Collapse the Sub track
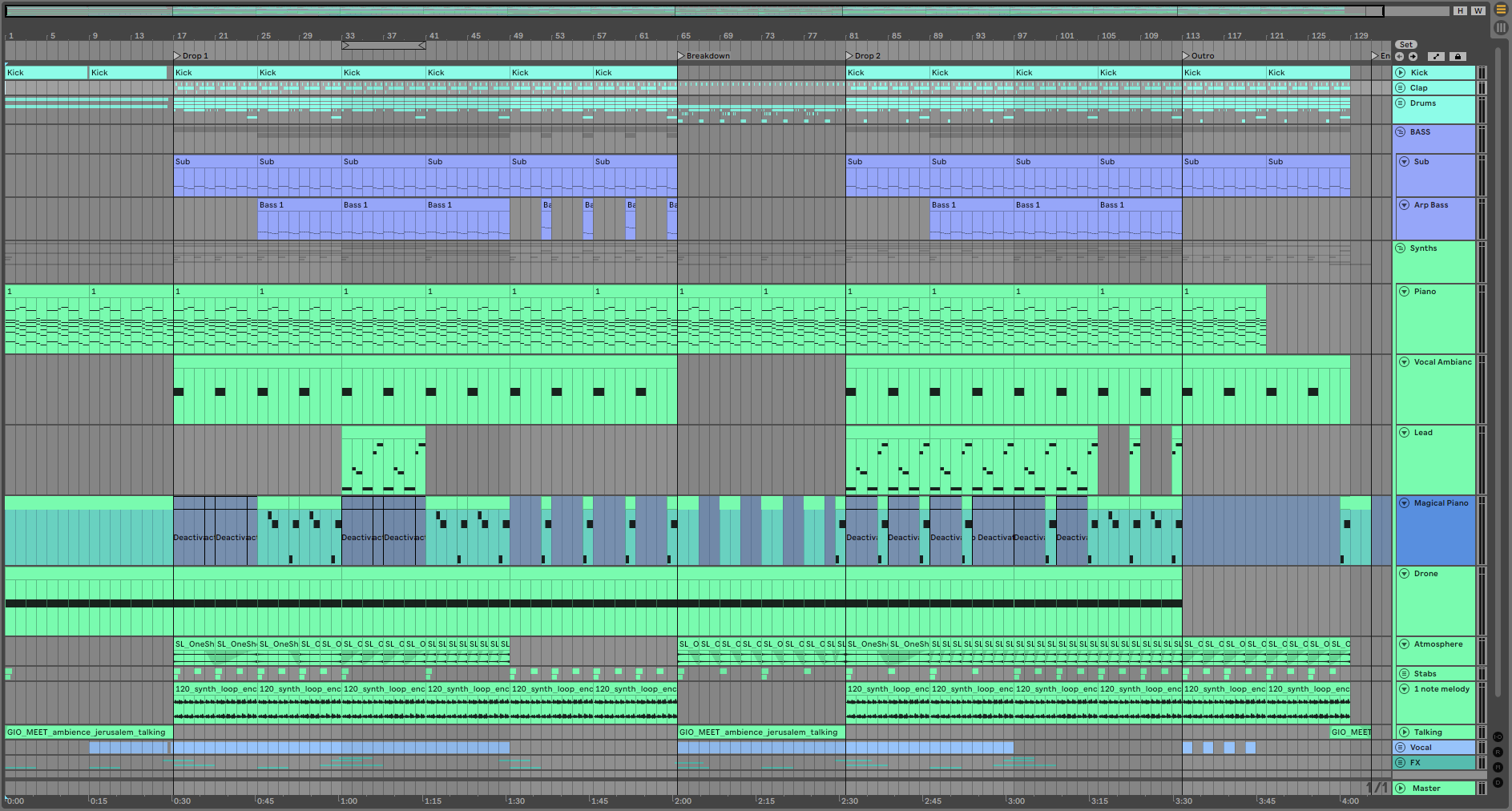 (1405, 162)
